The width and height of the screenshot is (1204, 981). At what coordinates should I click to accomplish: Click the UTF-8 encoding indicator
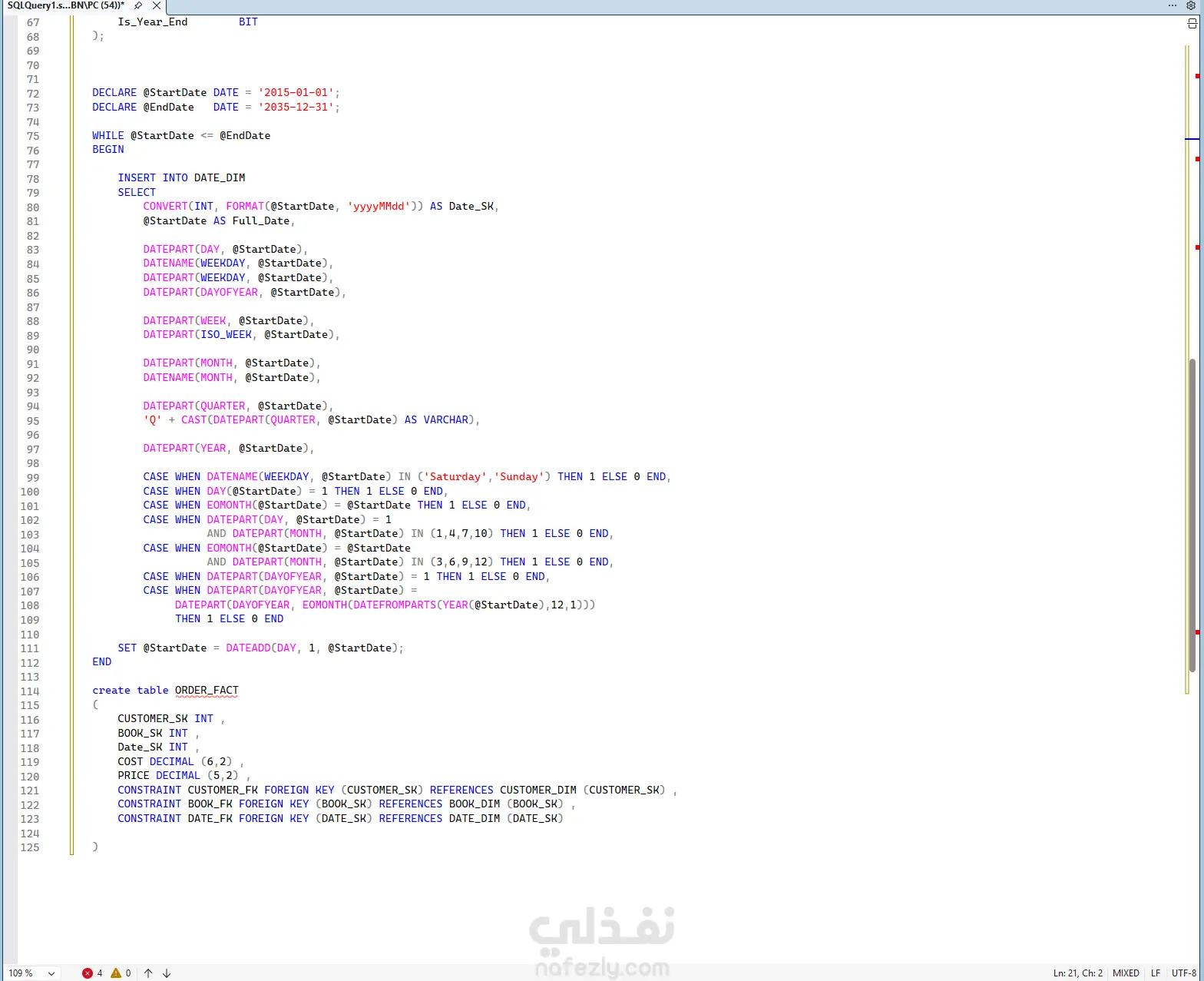[x=1184, y=973]
